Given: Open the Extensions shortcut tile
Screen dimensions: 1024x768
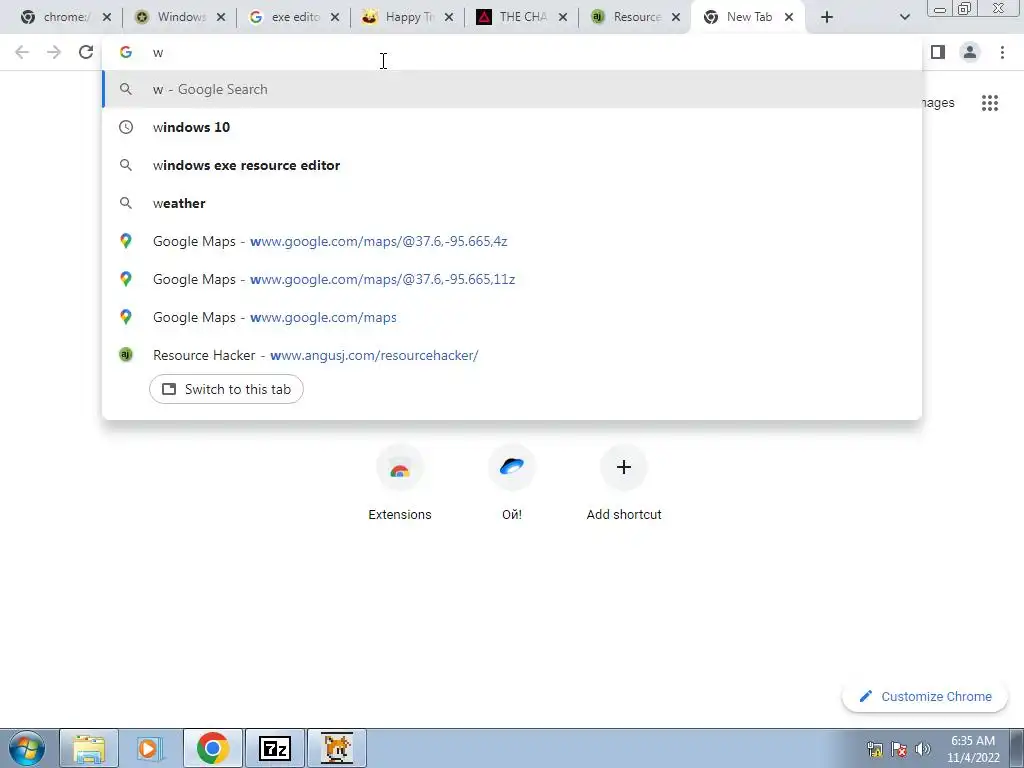Looking at the screenshot, I should click(400, 483).
